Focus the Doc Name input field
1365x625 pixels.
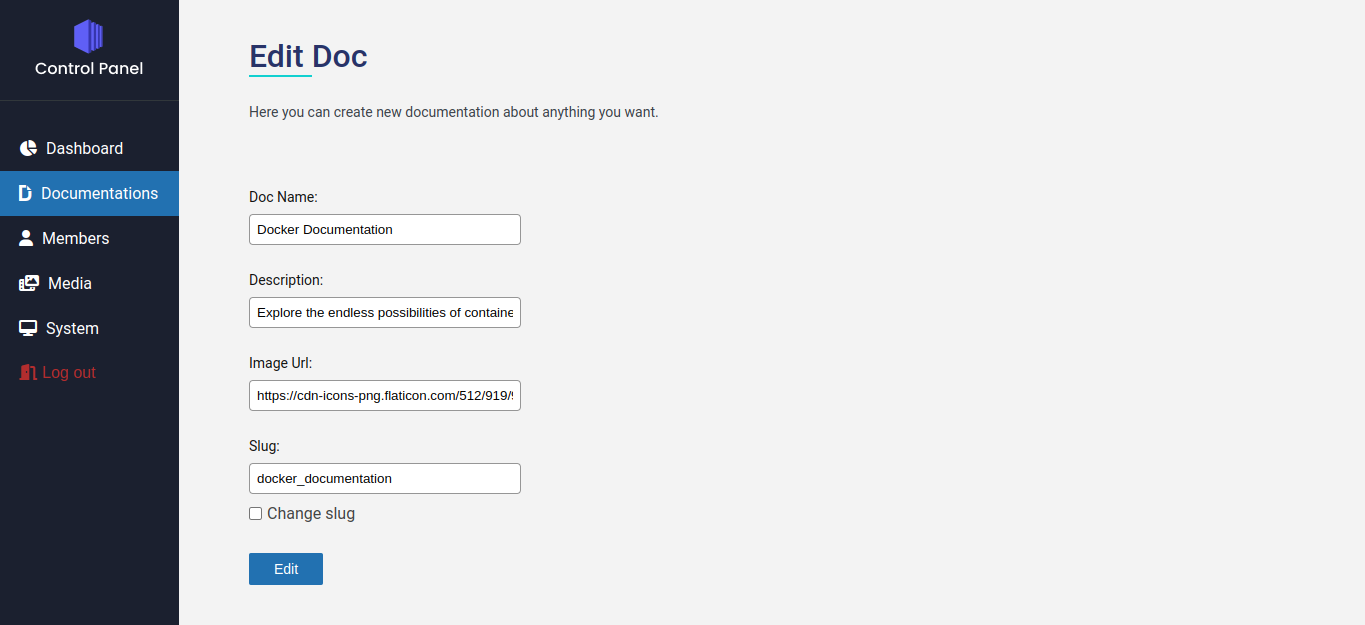[x=385, y=229]
